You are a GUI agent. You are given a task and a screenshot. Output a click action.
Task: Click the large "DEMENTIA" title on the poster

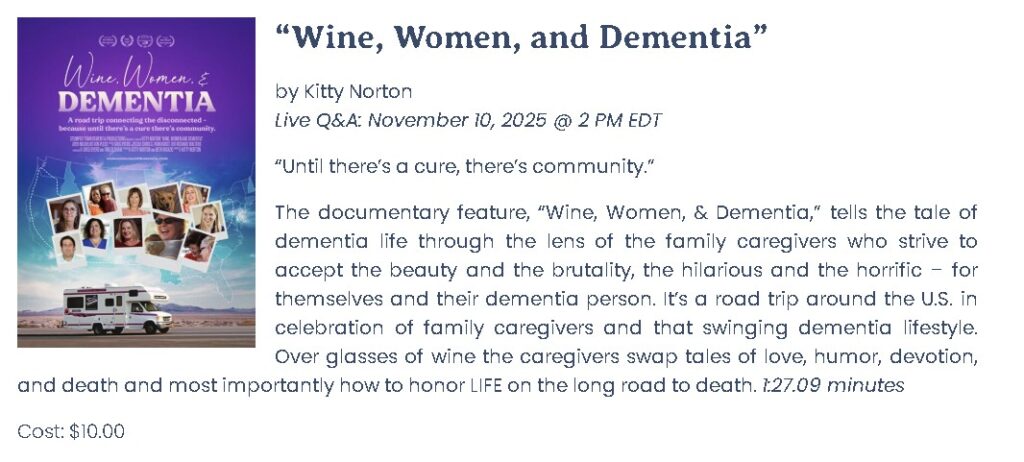(x=136, y=101)
